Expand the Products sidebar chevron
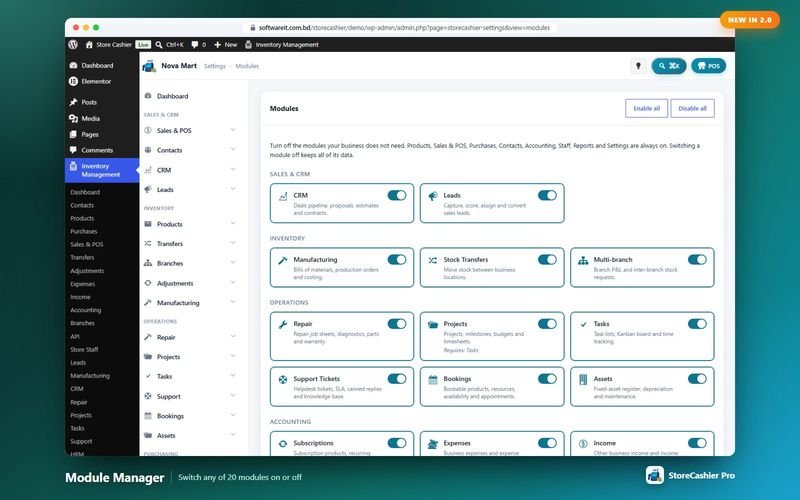 233,223
